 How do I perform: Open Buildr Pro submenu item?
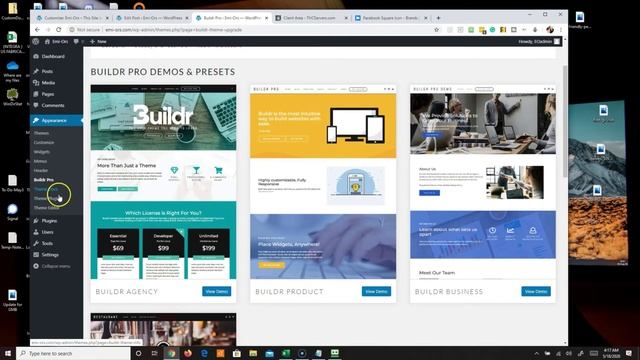44,180
